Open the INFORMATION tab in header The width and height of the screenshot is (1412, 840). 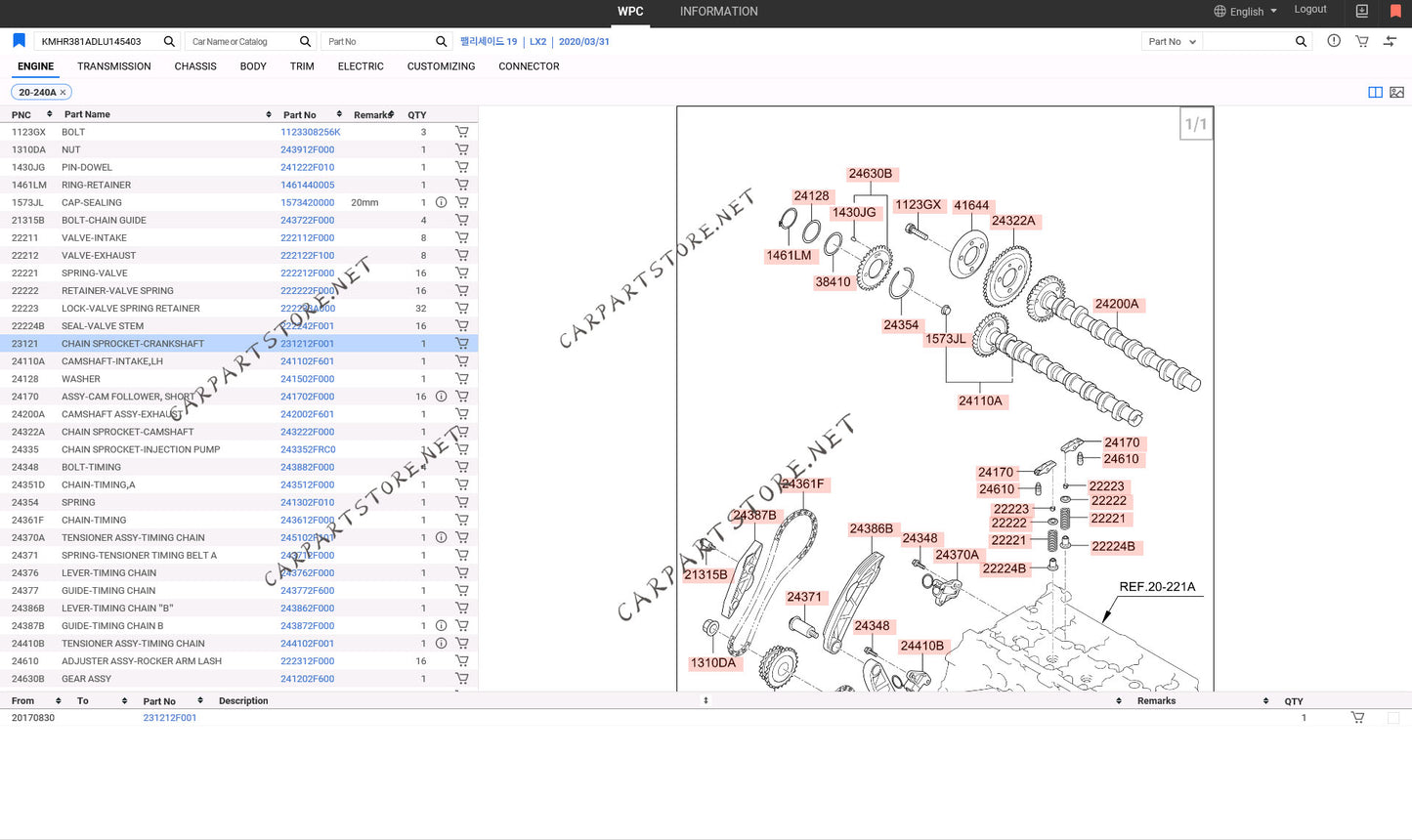coord(718,12)
